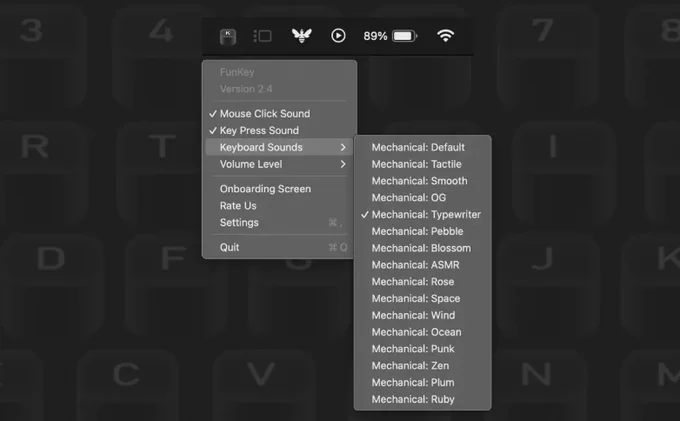The width and height of the screenshot is (680, 421).
Task: Click the 89% battery percentage text
Action: tap(375, 36)
